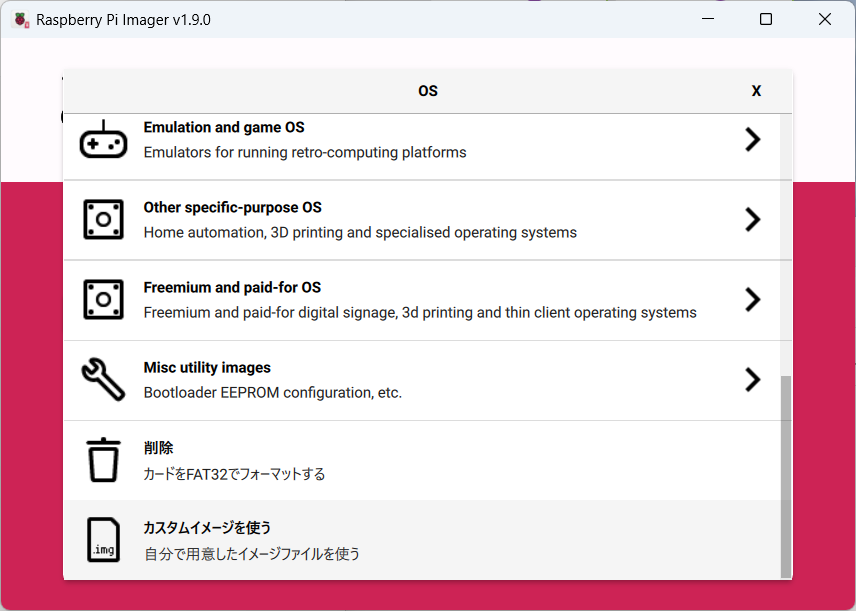Click the text 'Home automation, 3D printing and specialised operating systems'
This screenshot has width=856, height=611.
click(360, 233)
